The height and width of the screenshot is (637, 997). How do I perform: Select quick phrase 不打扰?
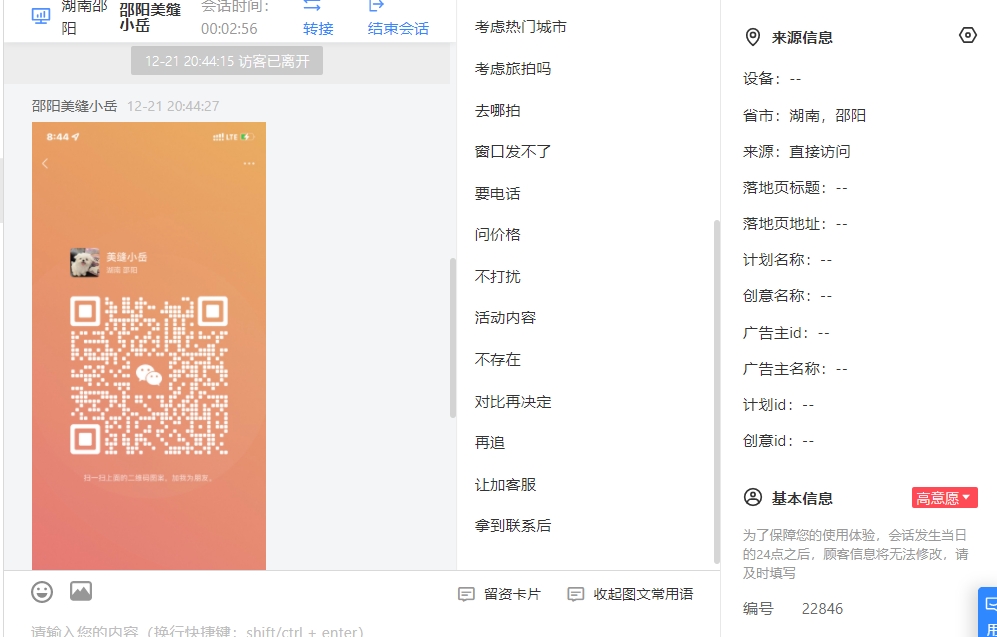coord(498,277)
